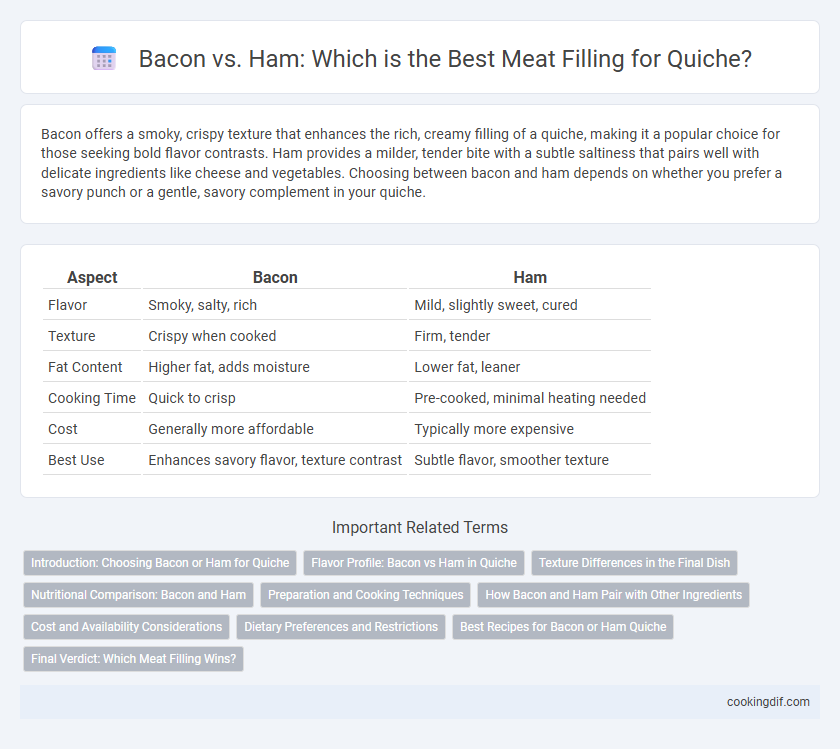
Task: Click the page title heading text
Action: 445,58
